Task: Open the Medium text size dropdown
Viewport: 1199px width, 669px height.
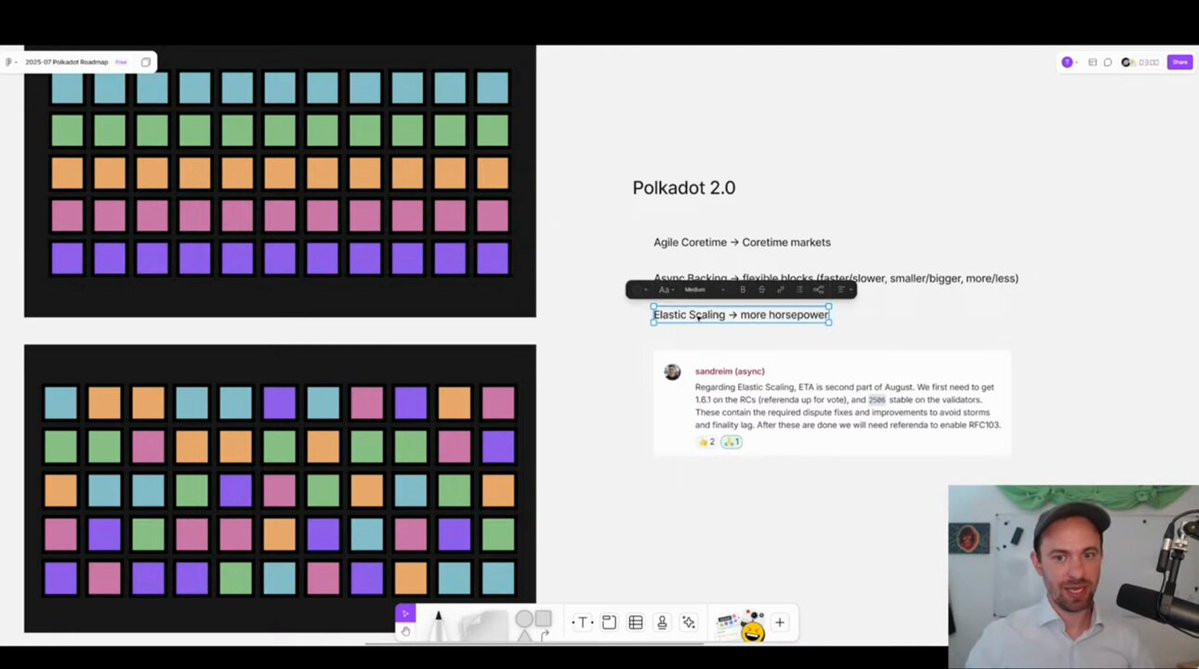Action: coord(704,290)
